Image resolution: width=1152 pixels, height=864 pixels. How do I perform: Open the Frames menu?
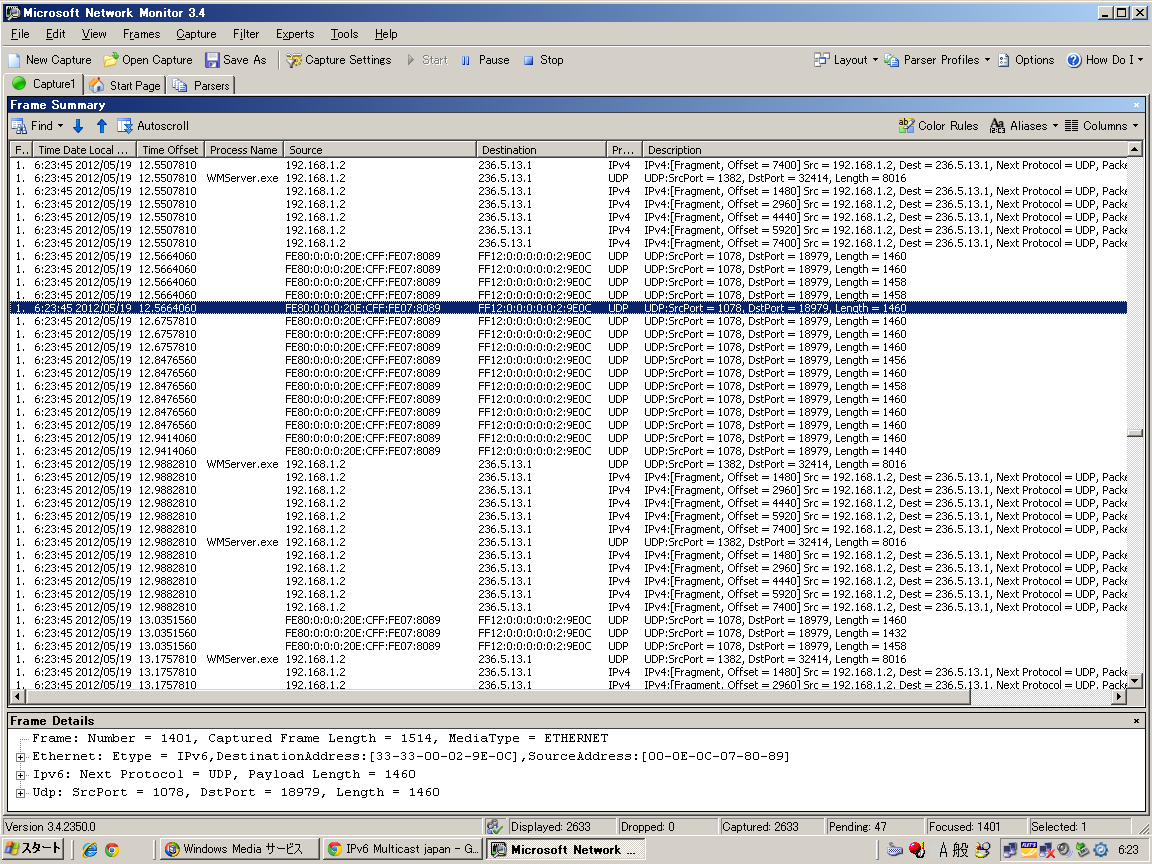coord(141,34)
